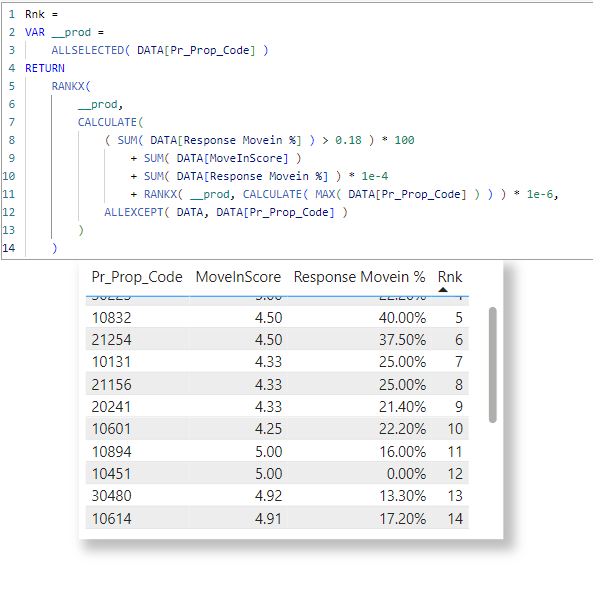This screenshot has width=593, height=595.
Task: Click the 40.00% Response Movein value
Action: (402, 318)
